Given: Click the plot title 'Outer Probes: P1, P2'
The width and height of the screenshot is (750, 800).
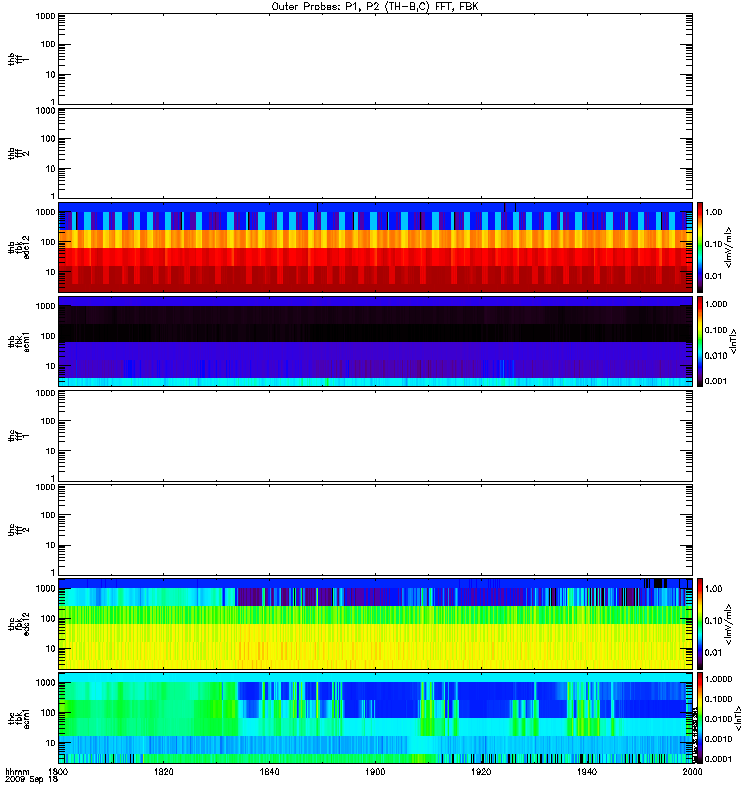Looking at the screenshot, I should click(375, 7).
